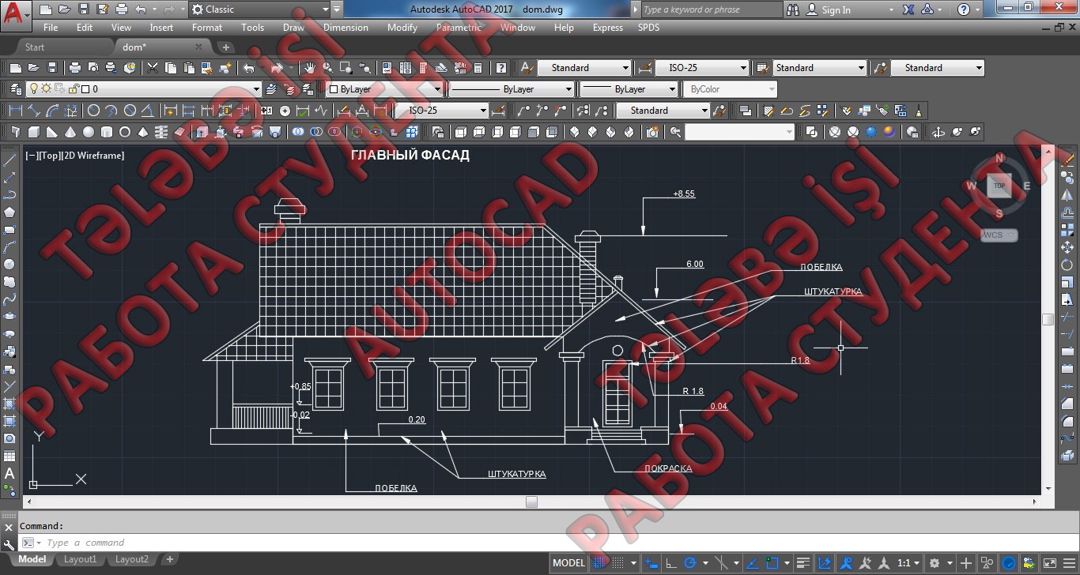Open the ByLayer lineweight dropdown
This screenshot has height=575, width=1080.
628,89
